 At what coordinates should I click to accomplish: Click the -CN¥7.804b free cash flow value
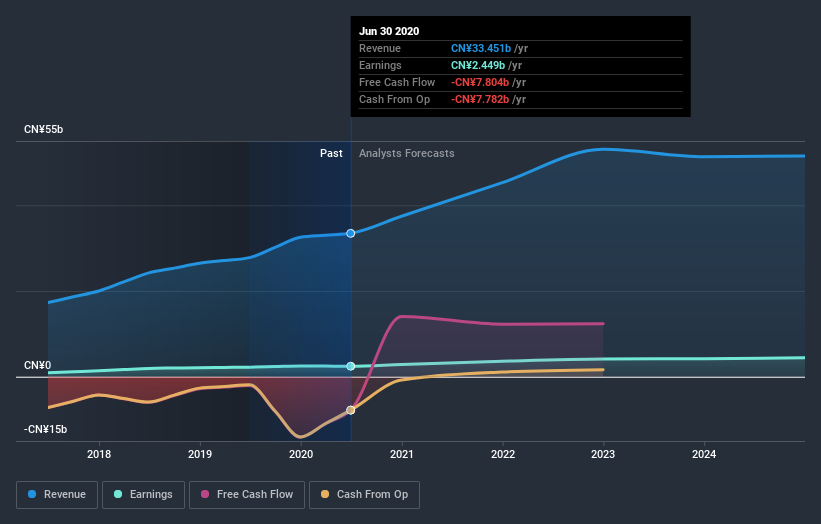[480, 82]
